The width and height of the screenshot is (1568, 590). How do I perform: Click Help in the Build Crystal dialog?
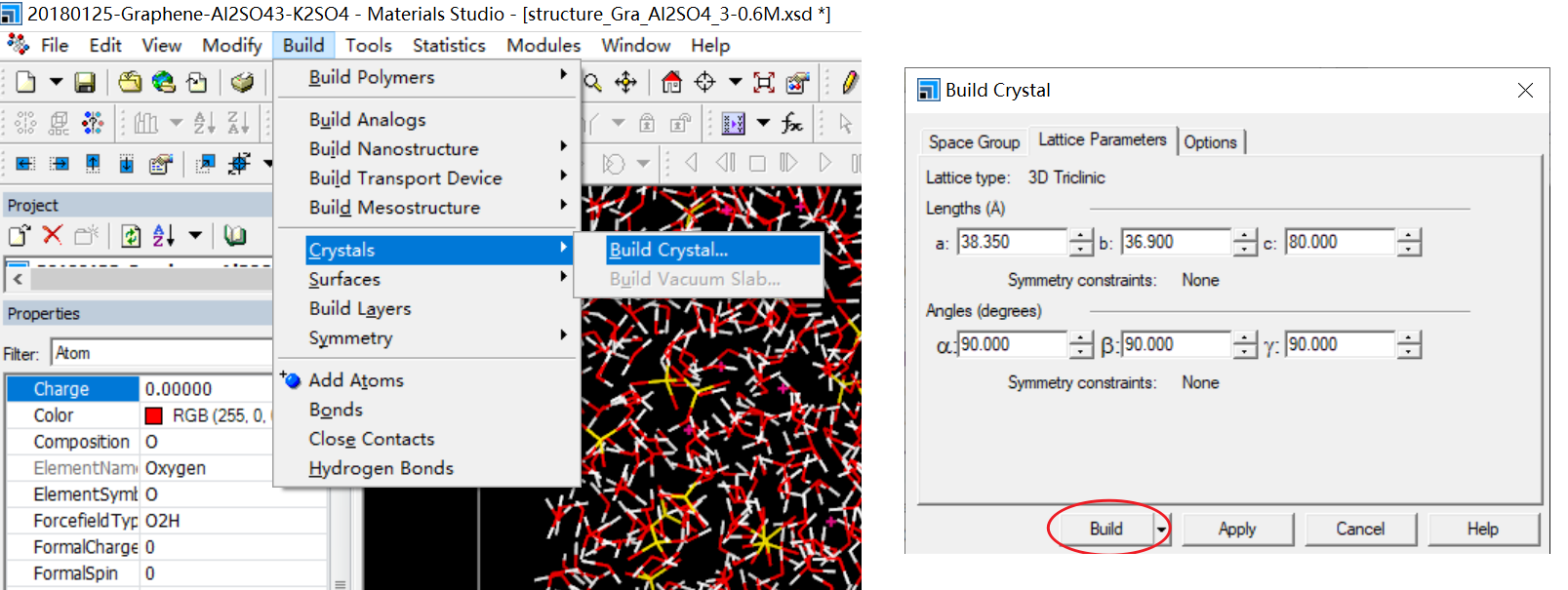point(1483,529)
